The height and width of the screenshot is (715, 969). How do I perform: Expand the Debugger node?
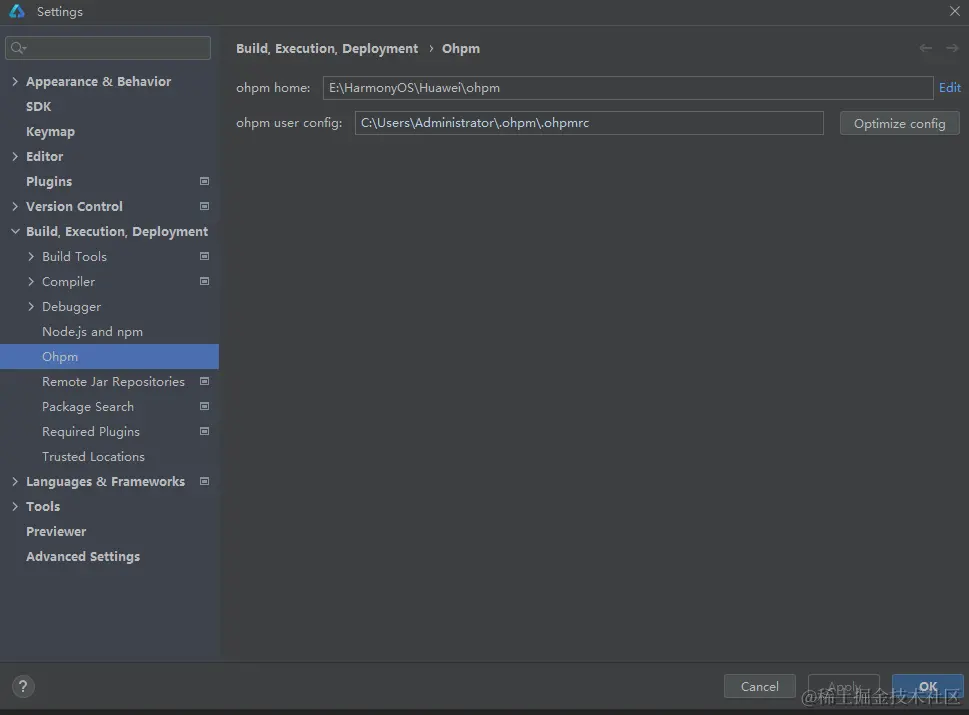(x=31, y=307)
